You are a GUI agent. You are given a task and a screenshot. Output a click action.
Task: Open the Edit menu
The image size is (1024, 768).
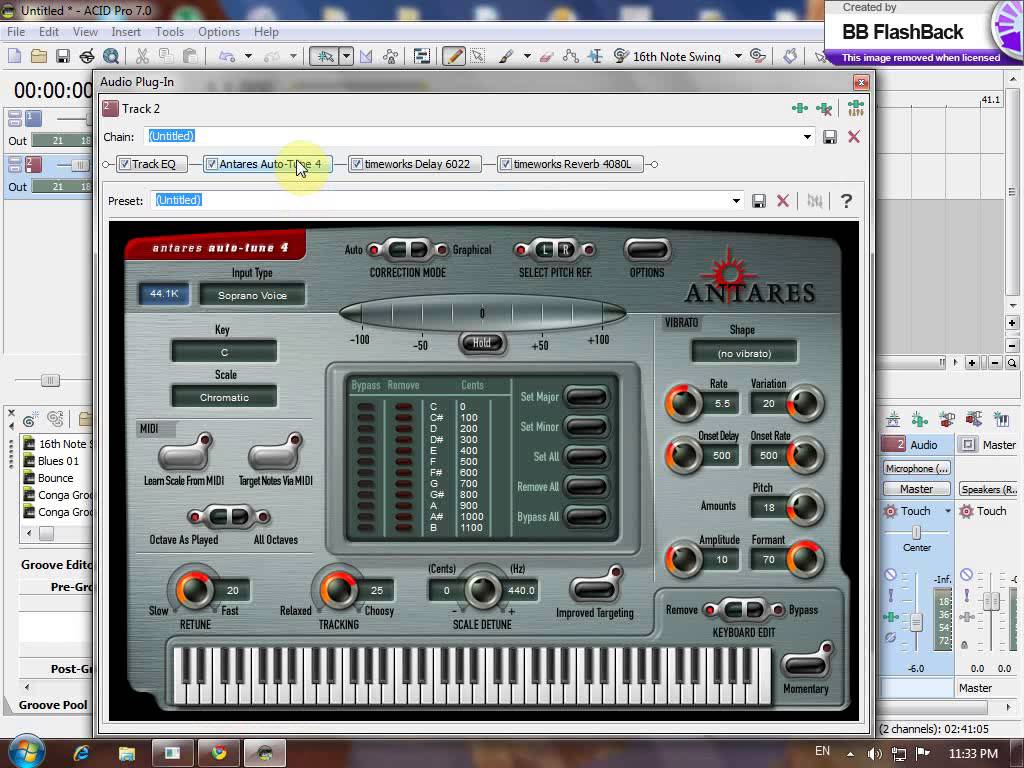48,31
